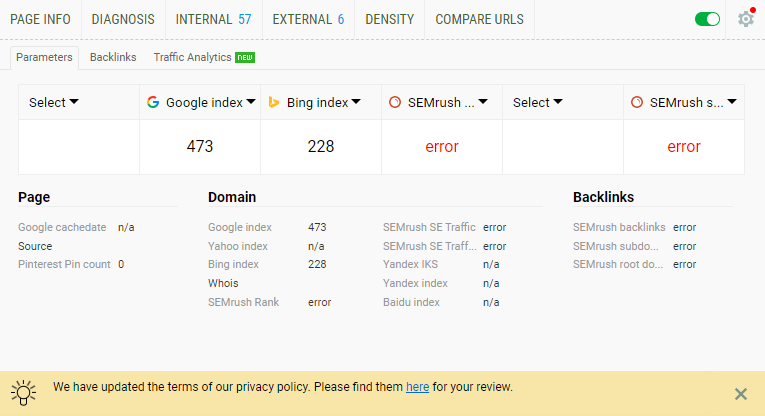Click the red error under SEMrush s... column

pos(684,146)
